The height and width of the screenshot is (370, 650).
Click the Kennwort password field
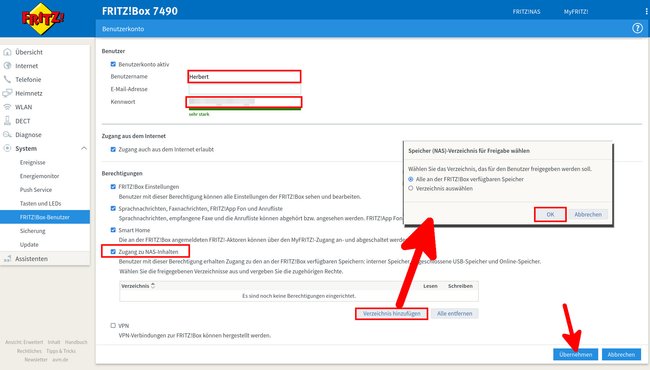click(244, 102)
